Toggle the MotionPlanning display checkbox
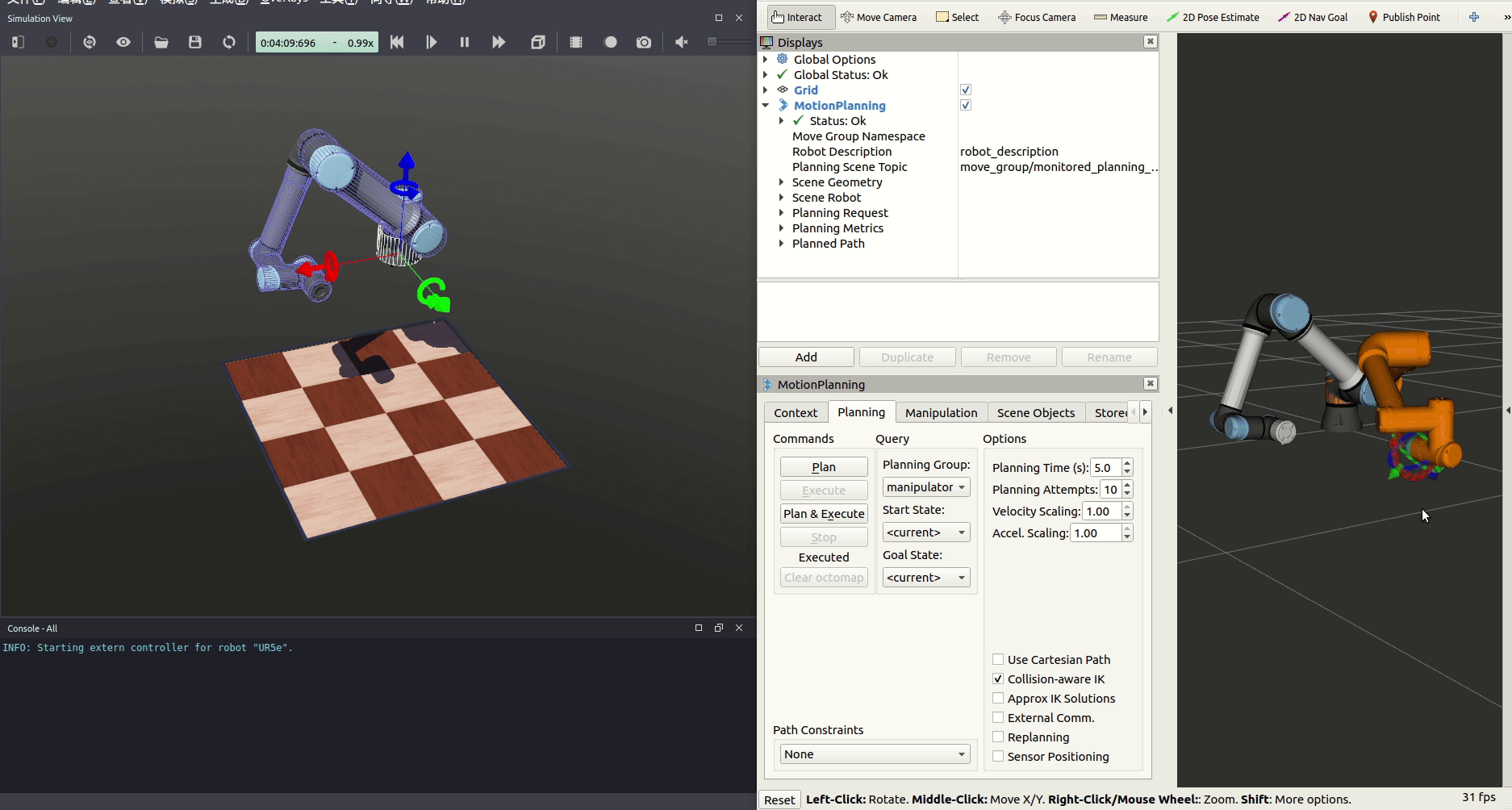Viewport: 1512px width, 810px height. click(966, 105)
